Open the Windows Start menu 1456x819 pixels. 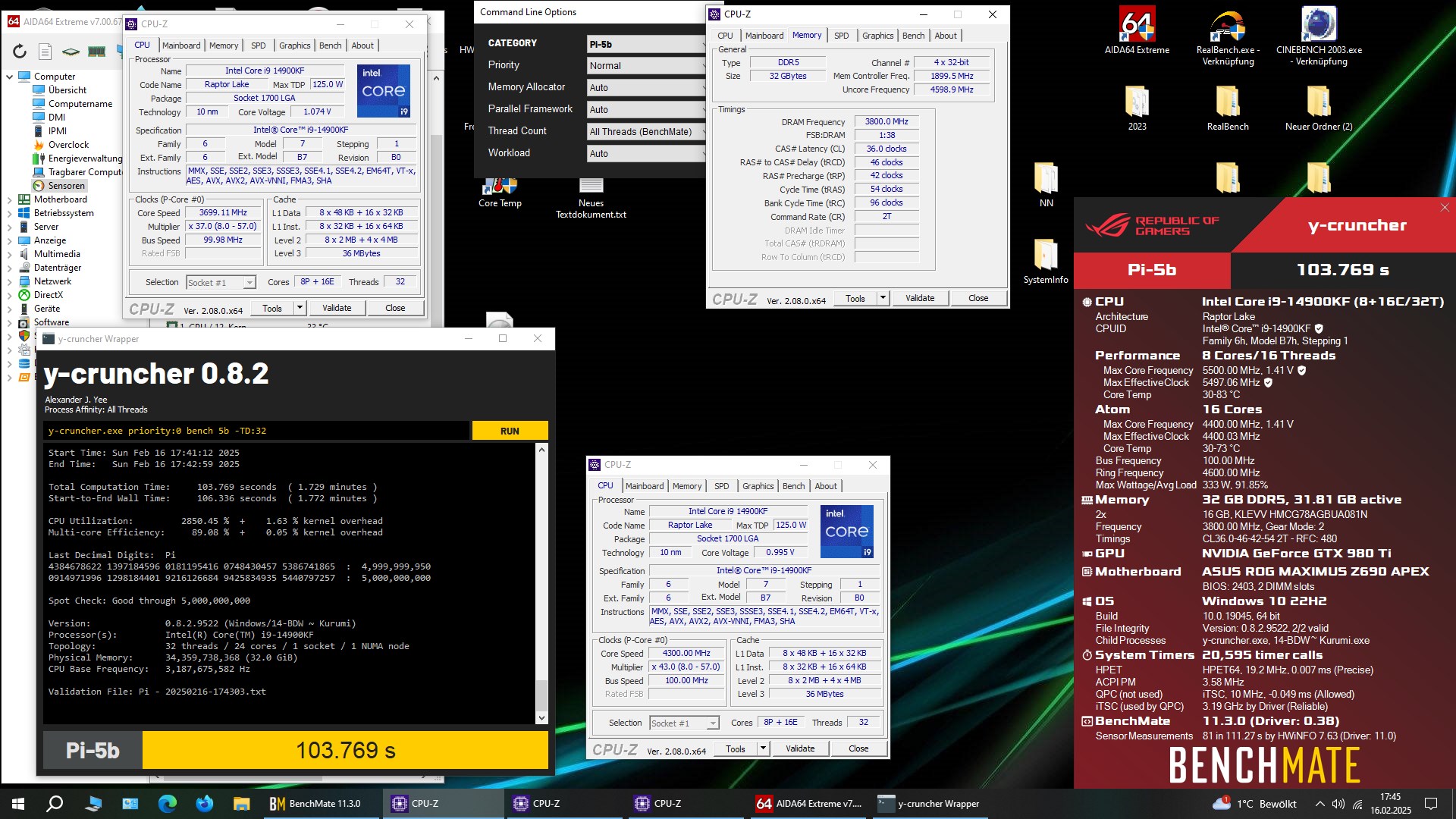click(18, 804)
